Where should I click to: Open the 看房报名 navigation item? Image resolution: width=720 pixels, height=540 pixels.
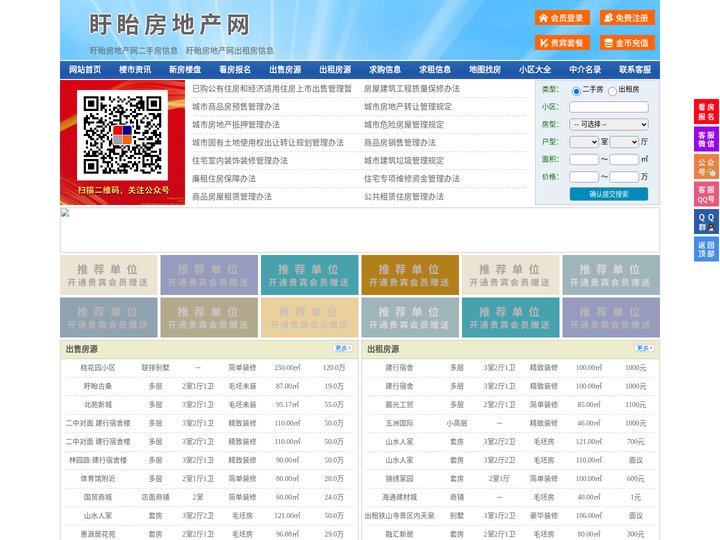[x=235, y=70]
